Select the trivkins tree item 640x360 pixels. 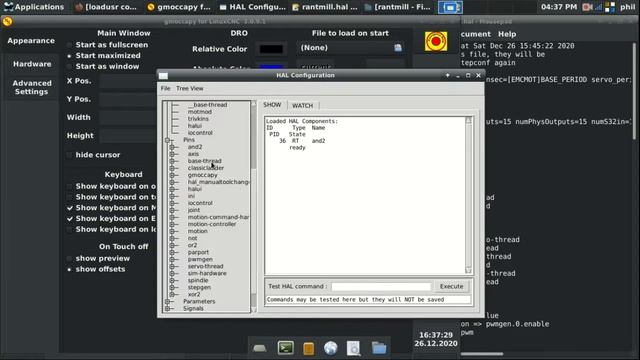[198, 119]
